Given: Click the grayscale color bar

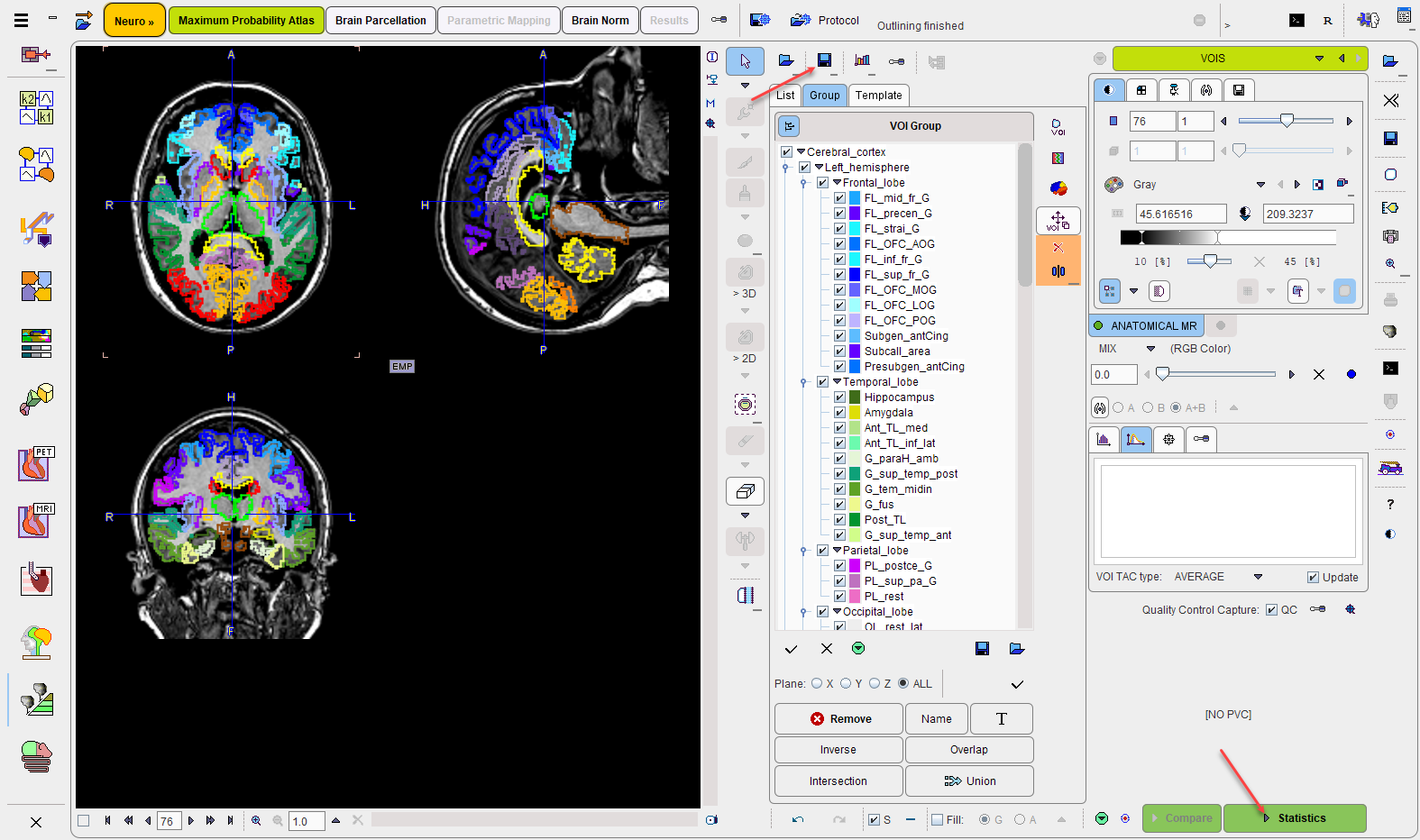Looking at the screenshot, I should coord(1228,238).
